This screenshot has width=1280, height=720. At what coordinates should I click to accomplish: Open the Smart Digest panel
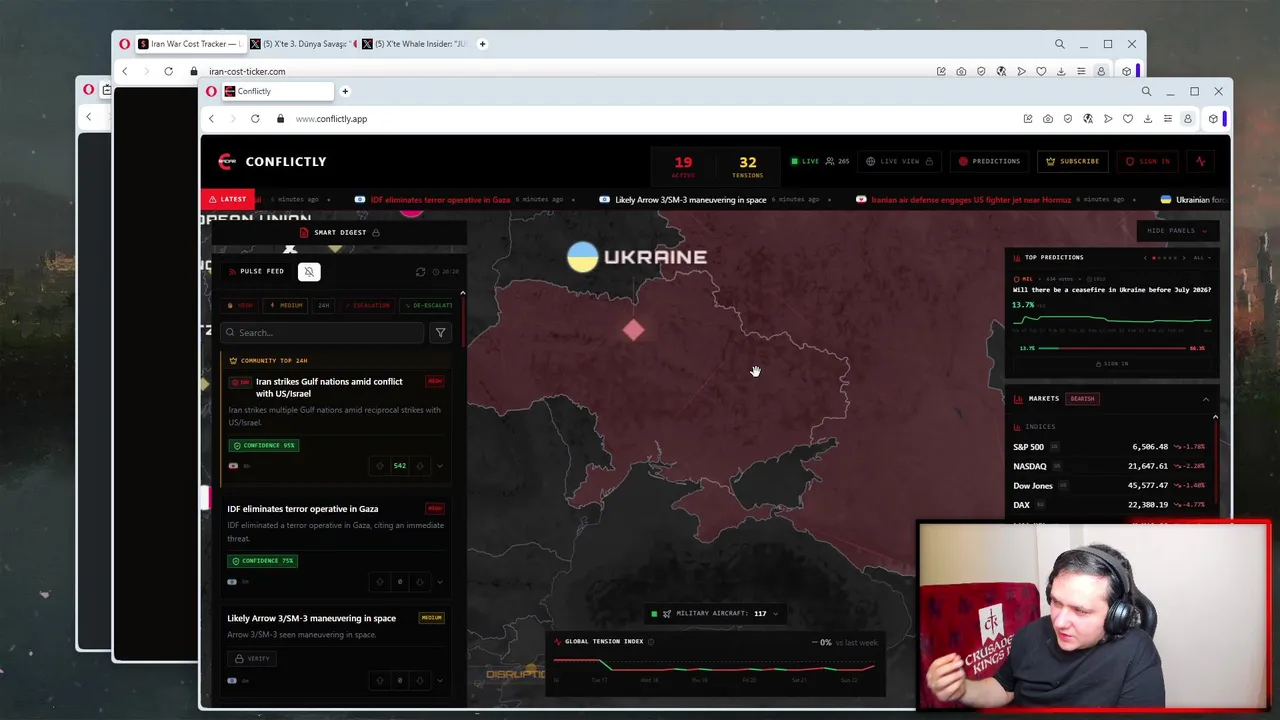[x=340, y=233]
